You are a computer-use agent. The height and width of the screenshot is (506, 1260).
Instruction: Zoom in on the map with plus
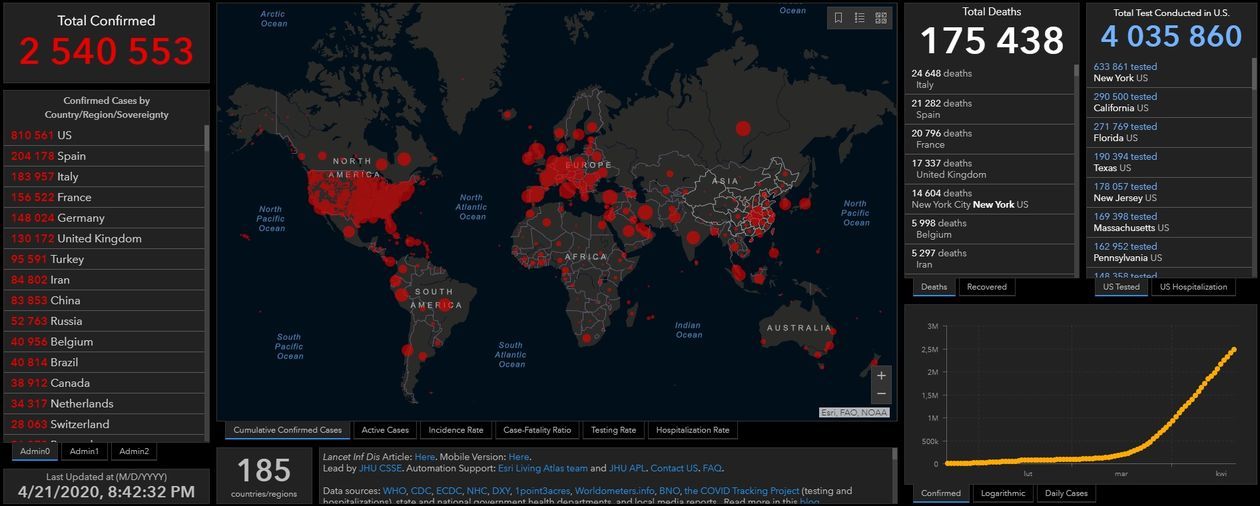(881, 376)
